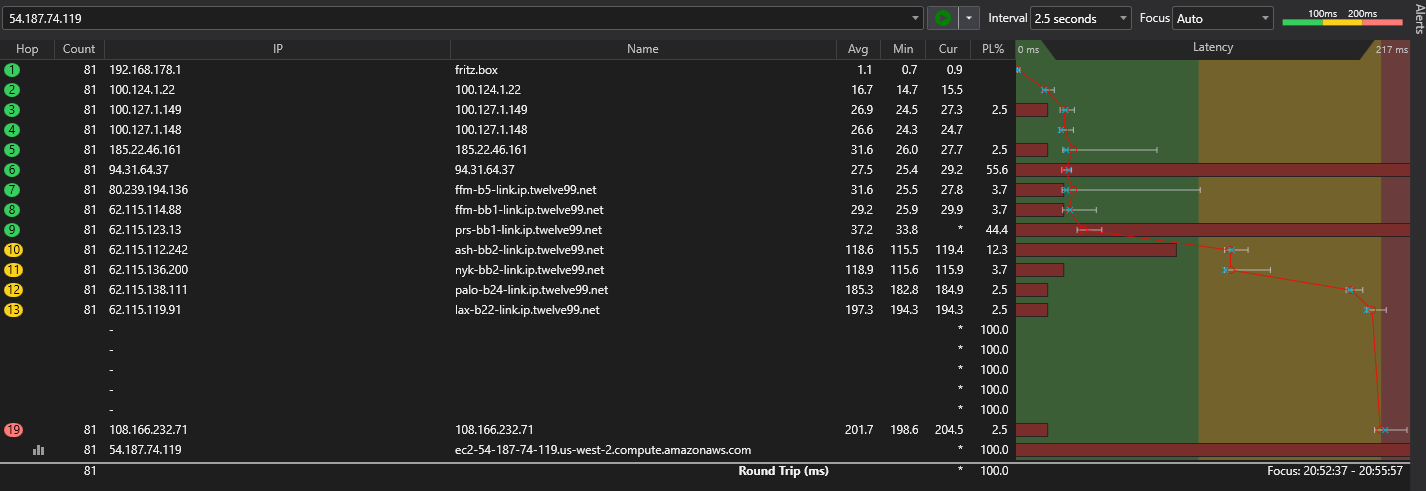Select the green hop 3 icon
1426x491 pixels.
tap(12, 110)
